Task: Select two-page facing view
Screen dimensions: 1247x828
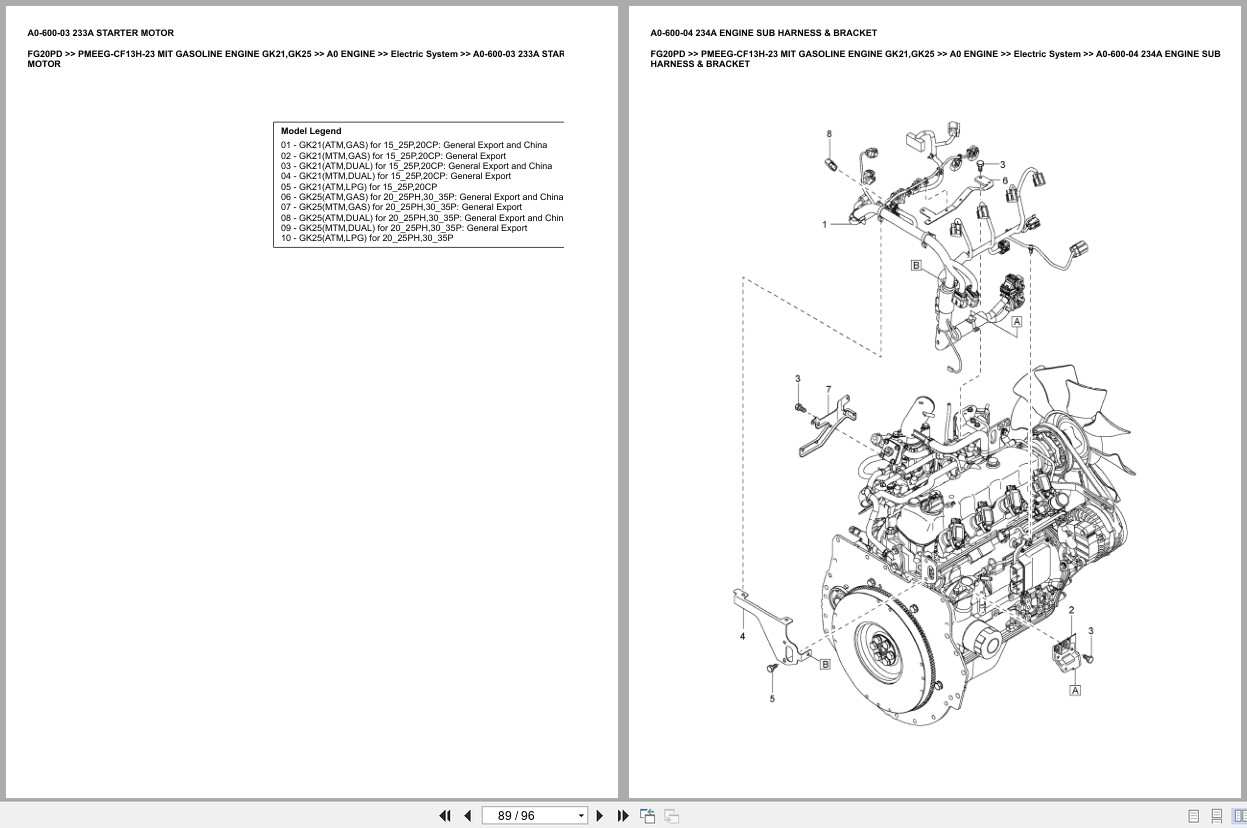Action: [x=1240, y=816]
